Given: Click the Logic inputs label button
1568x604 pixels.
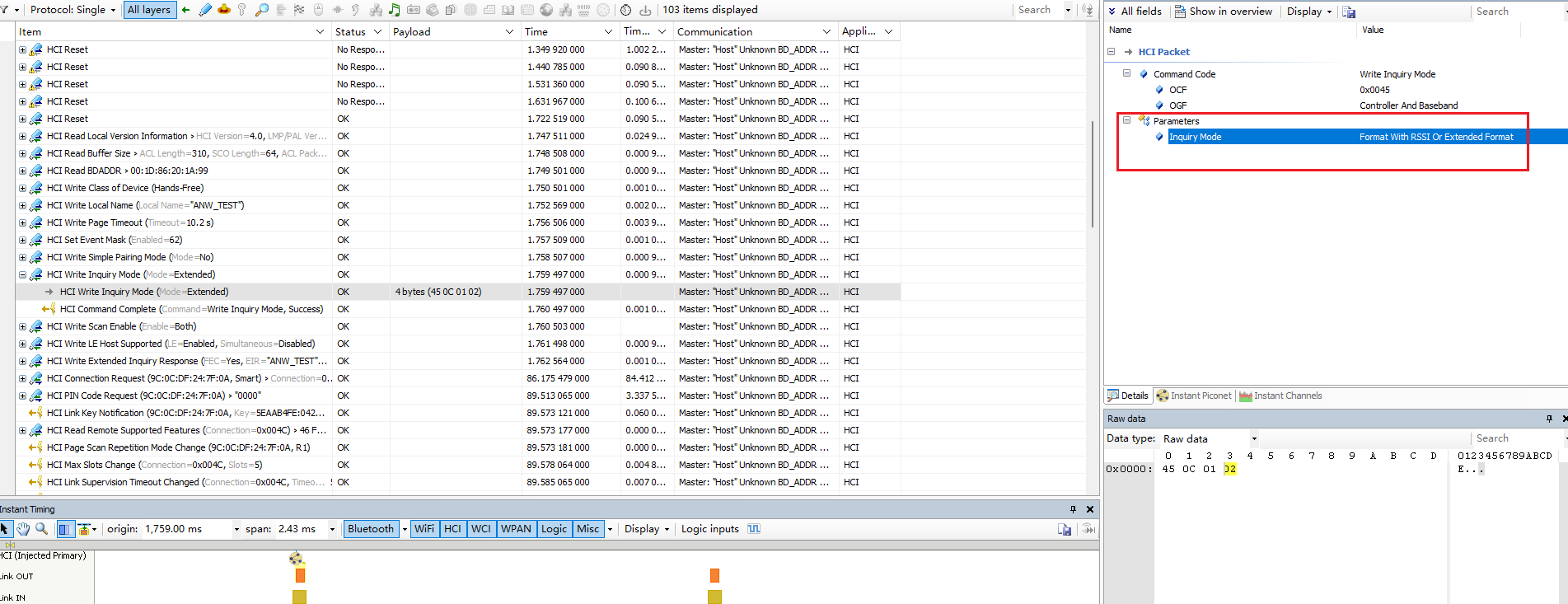Looking at the screenshot, I should [709, 529].
